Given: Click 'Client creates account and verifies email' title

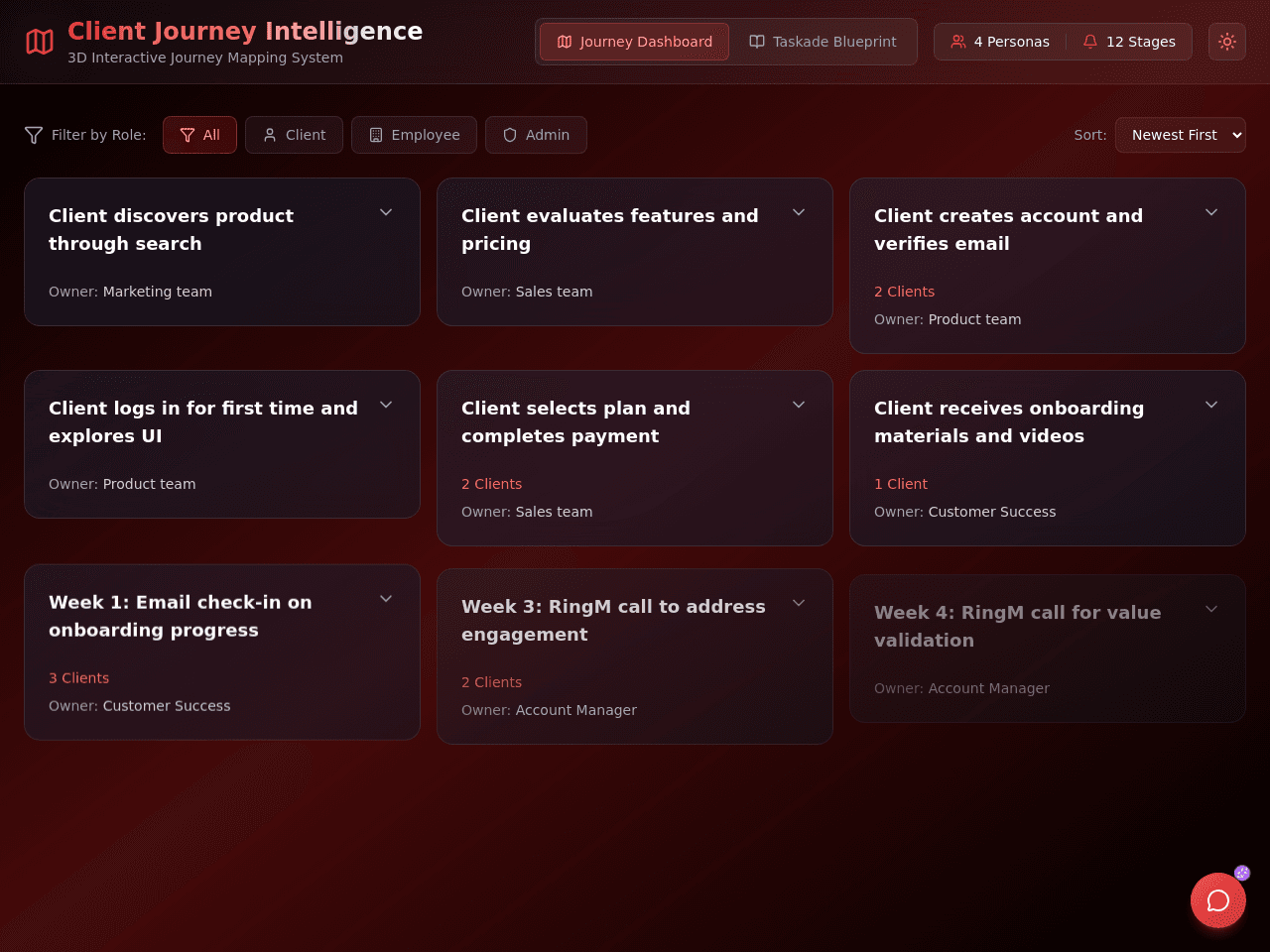Looking at the screenshot, I should pos(1008,230).
